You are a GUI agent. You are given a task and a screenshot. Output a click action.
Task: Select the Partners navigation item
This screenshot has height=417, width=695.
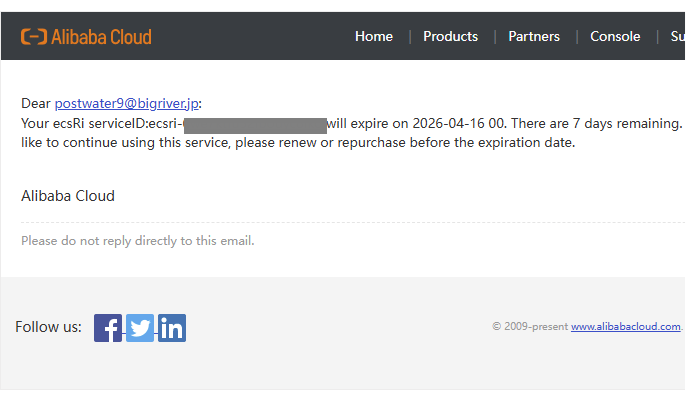pyautogui.click(x=534, y=36)
